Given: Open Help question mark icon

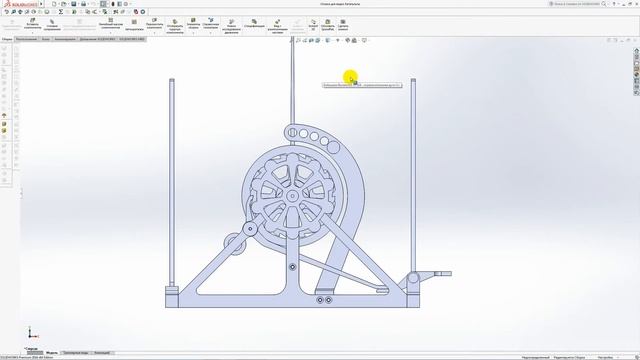Looking at the screenshot, I should point(614,4).
